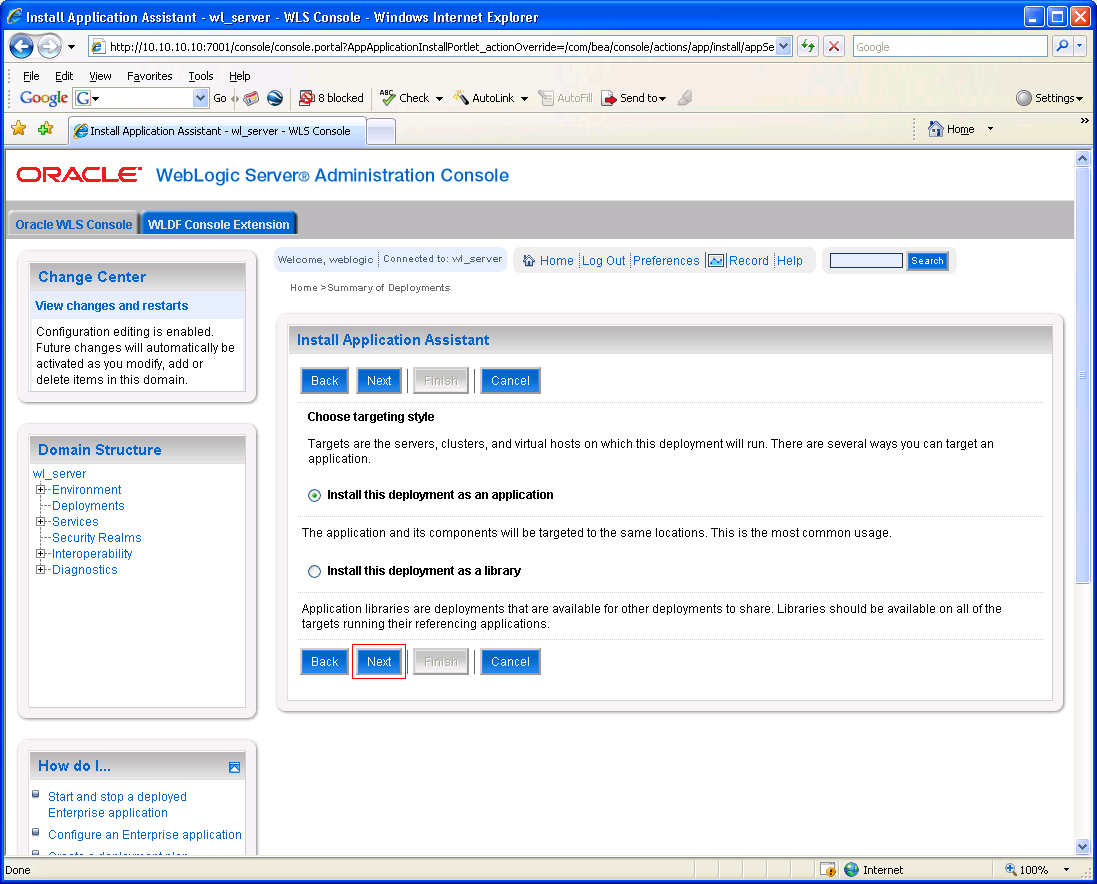Image resolution: width=1097 pixels, height=884 pixels.
Task: Open the Preferences link
Action: tap(666, 261)
